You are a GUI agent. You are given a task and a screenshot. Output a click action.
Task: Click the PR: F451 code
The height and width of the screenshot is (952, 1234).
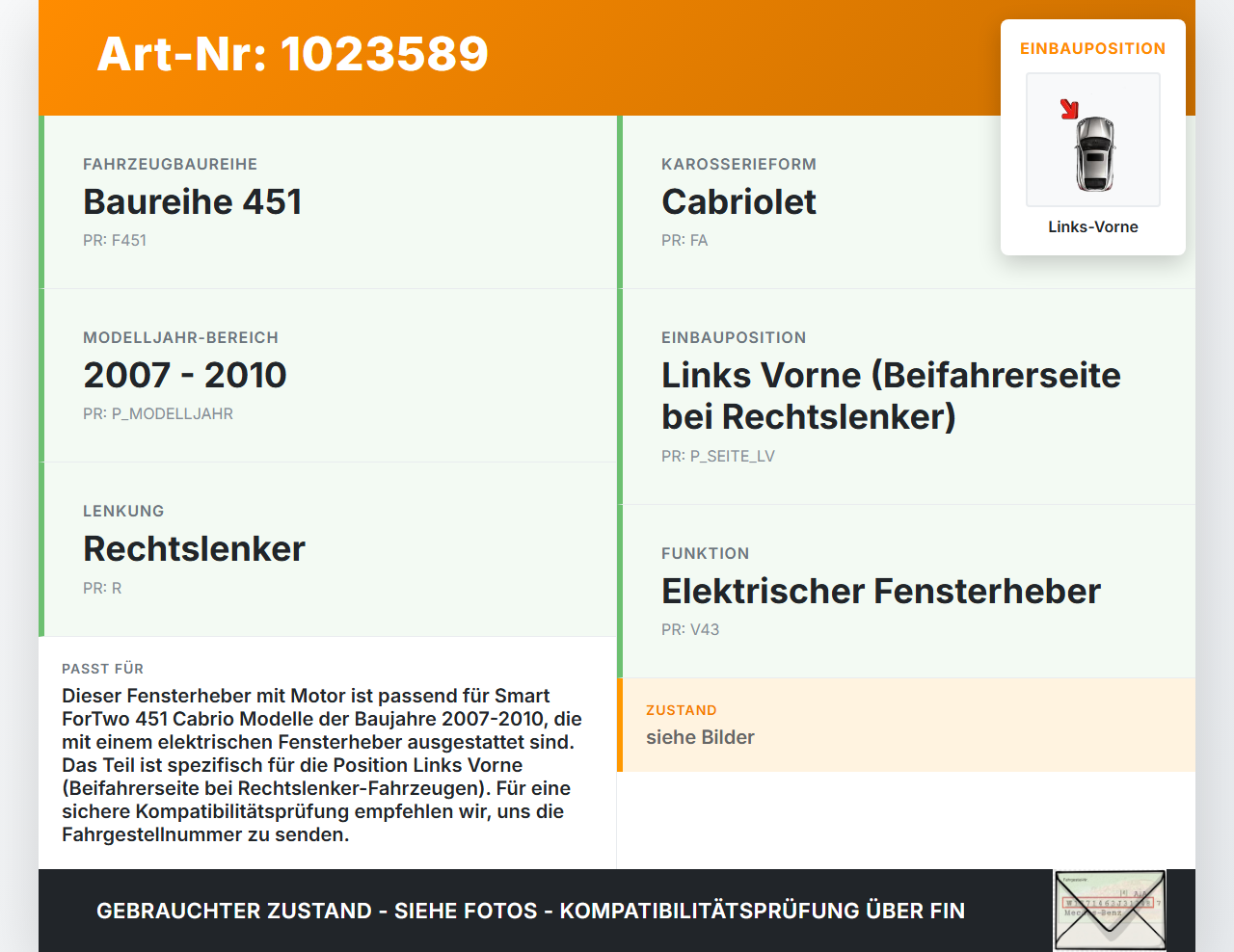click(115, 240)
